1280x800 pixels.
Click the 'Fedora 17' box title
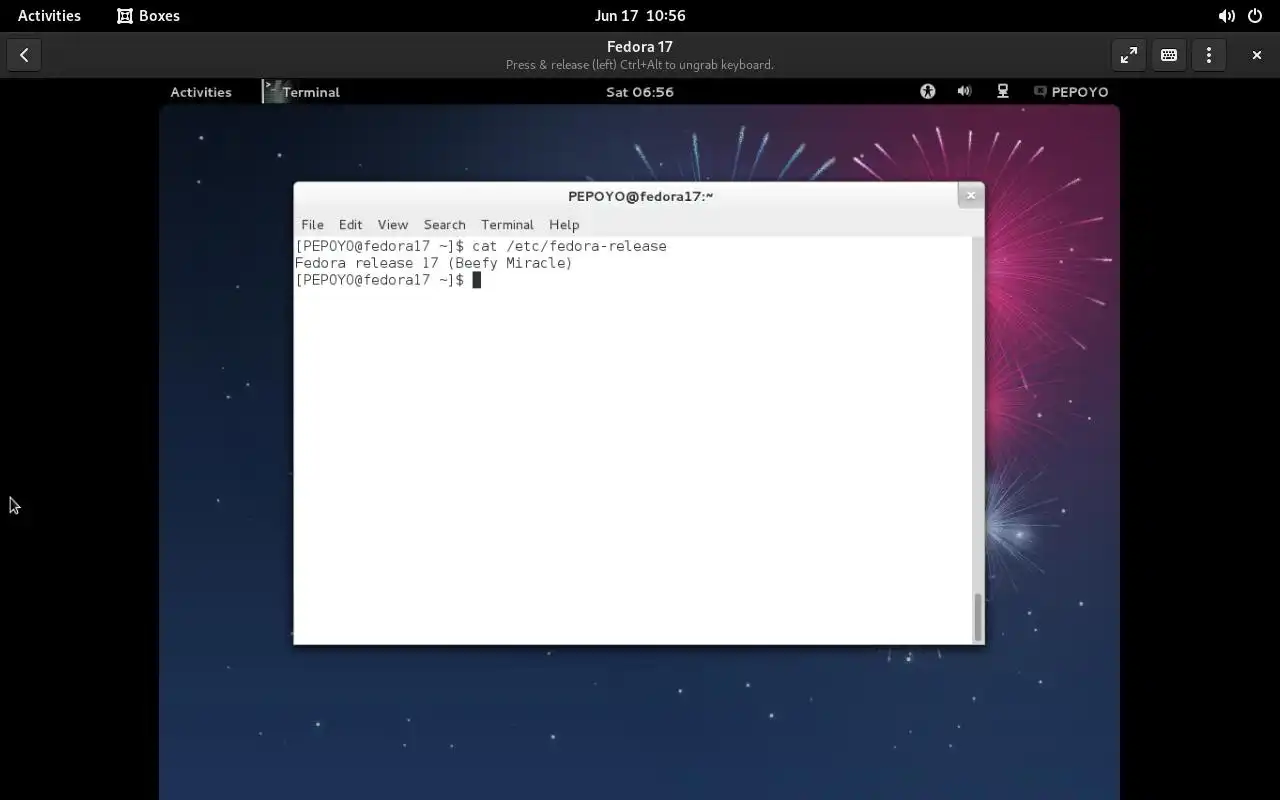pyautogui.click(x=640, y=47)
